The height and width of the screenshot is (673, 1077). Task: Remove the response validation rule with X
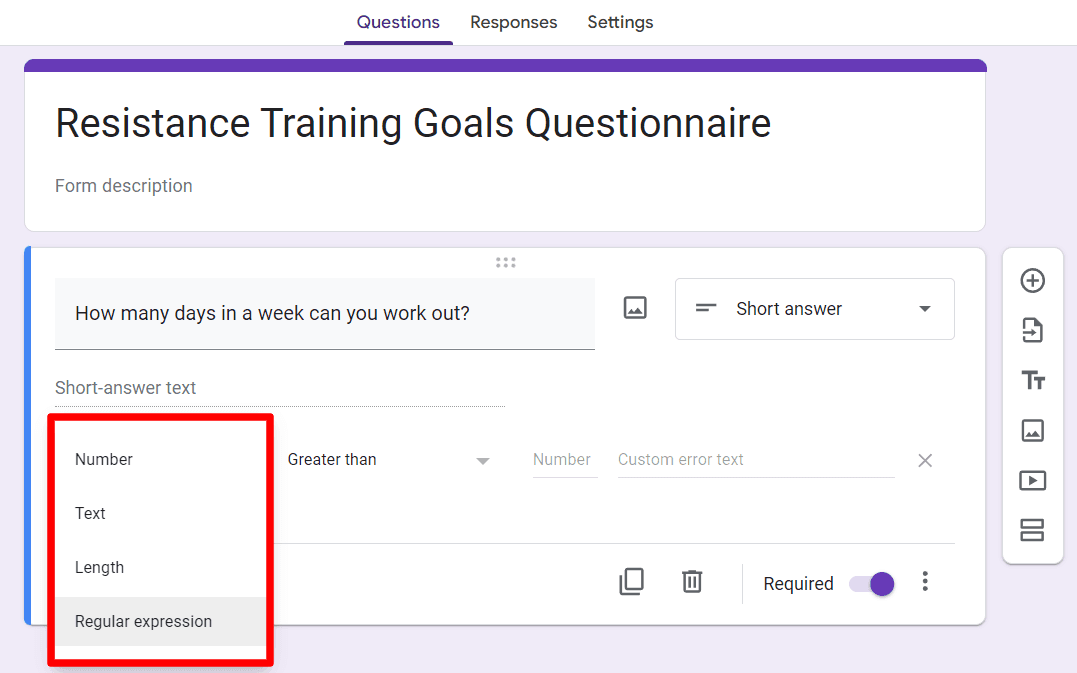(x=925, y=460)
